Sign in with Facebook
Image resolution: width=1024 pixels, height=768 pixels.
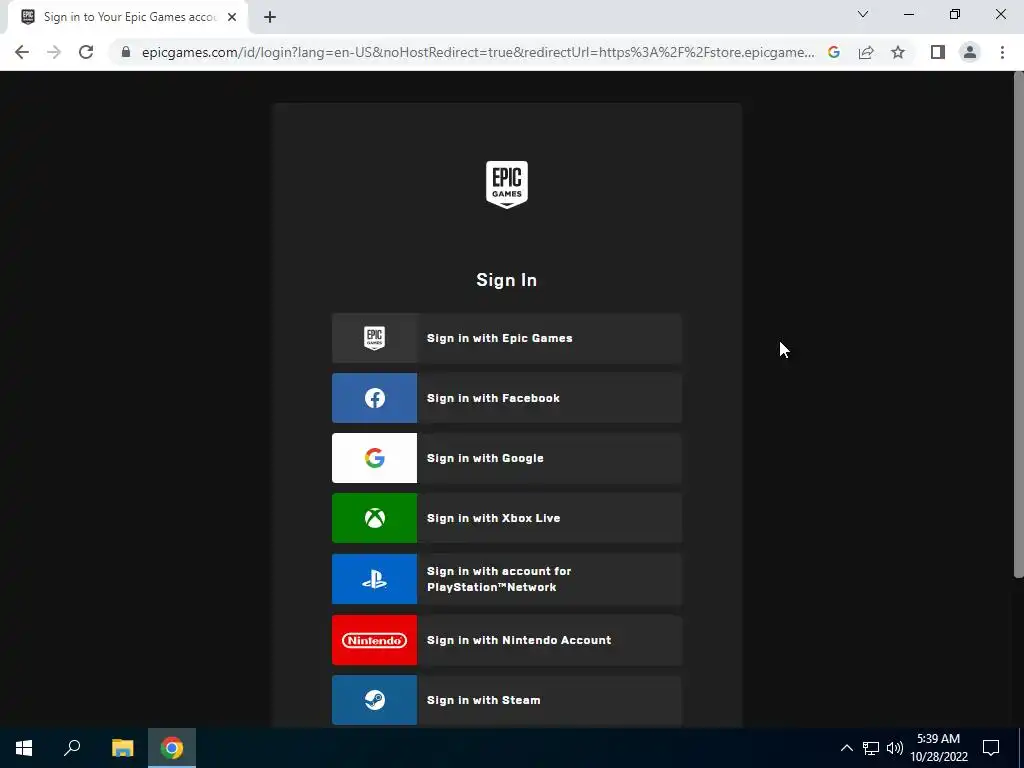tap(507, 398)
